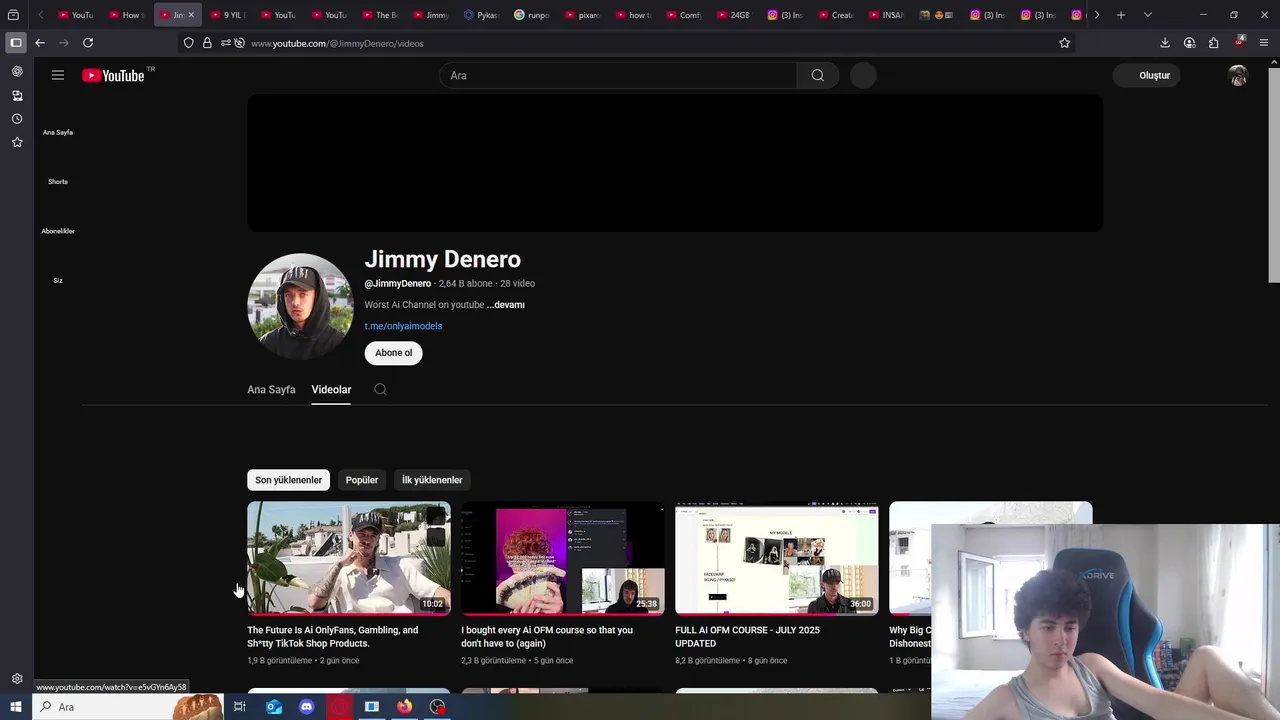The width and height of the screenshot is (1280, 720).
Task: Open the account avatar menu on YouTube
Action: coord(1238,75)
